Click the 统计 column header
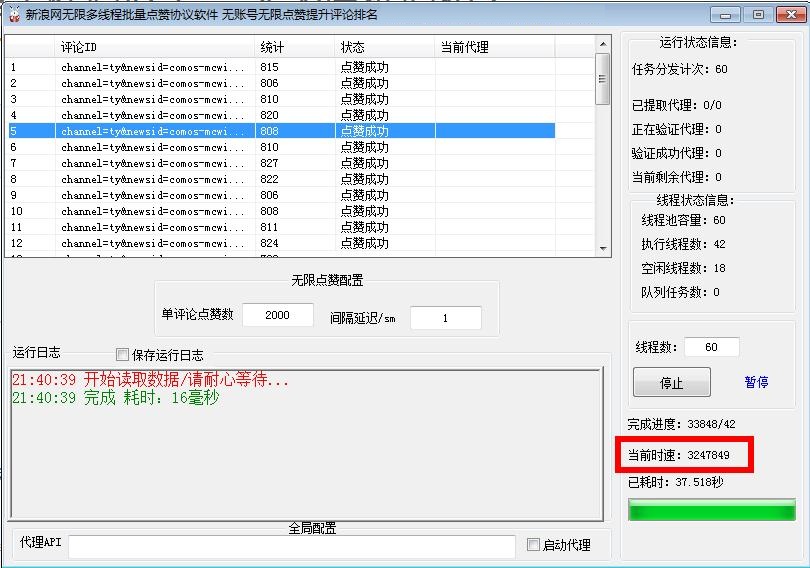The height and width of the screenshot is (568, 810). (x=294, y=47)
